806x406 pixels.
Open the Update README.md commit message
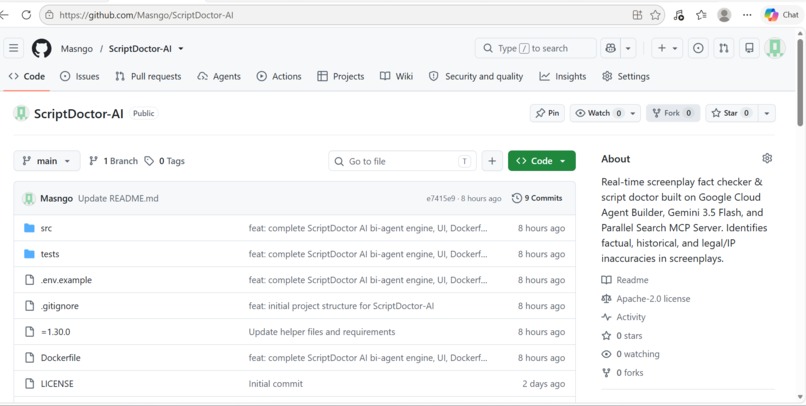coord(118,198)
